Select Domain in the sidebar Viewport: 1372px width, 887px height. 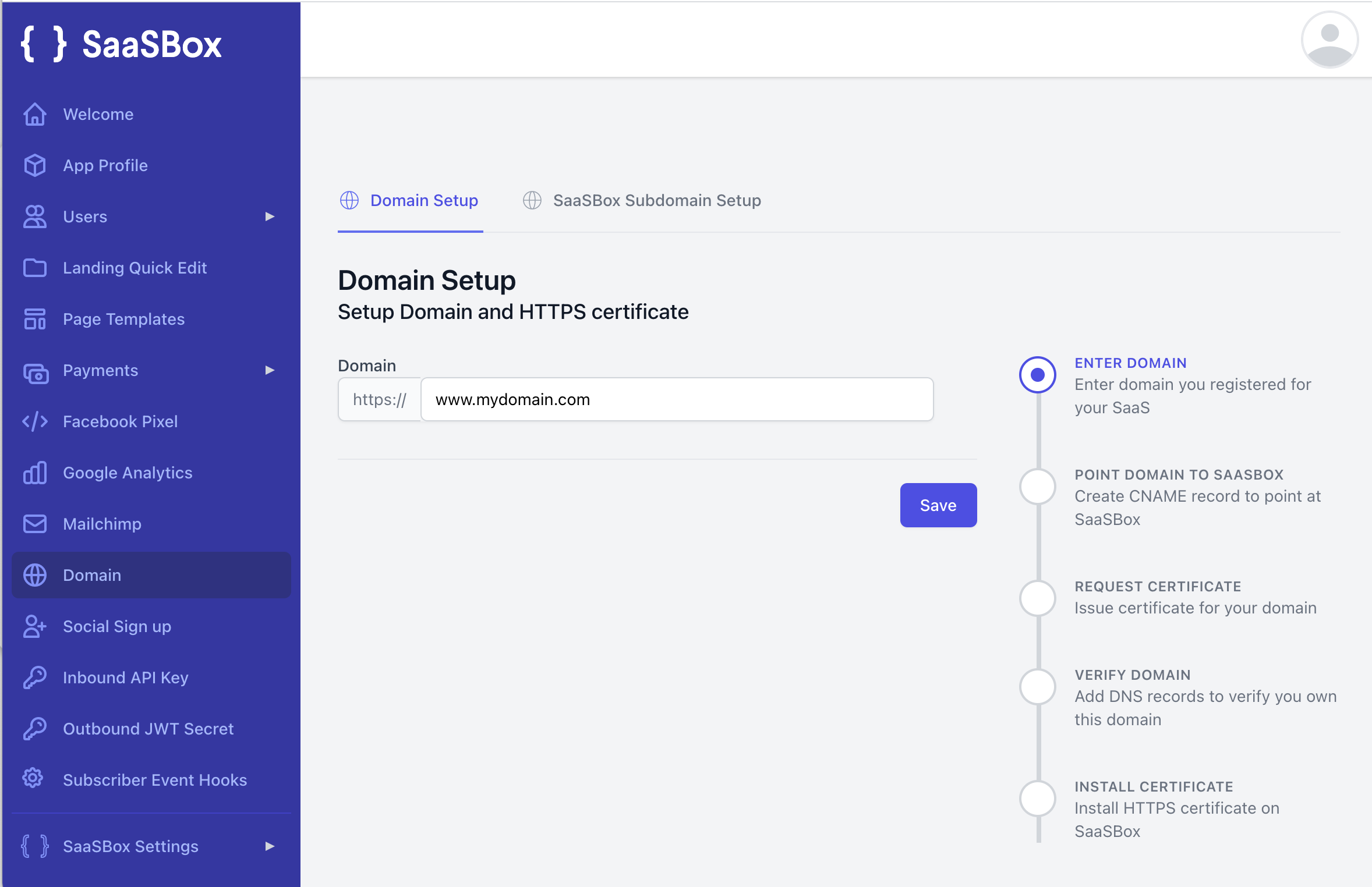151,575
